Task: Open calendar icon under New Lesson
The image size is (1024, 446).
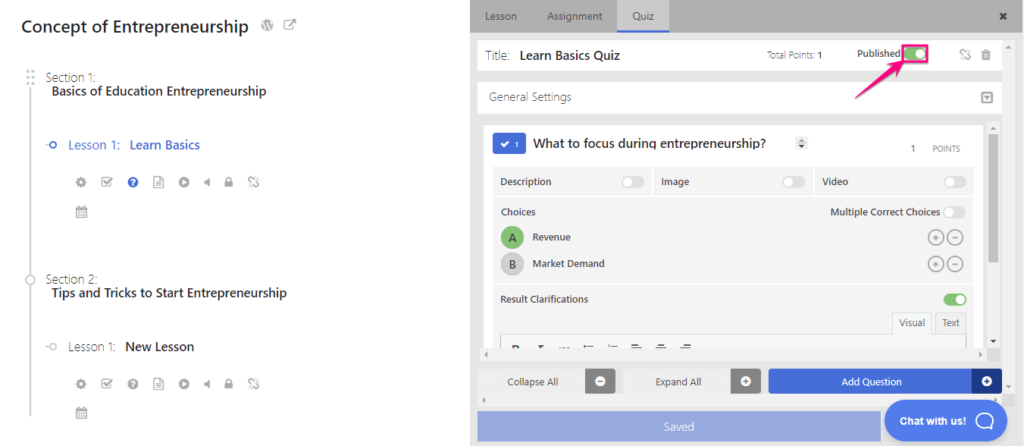Action: click(82, 413)
